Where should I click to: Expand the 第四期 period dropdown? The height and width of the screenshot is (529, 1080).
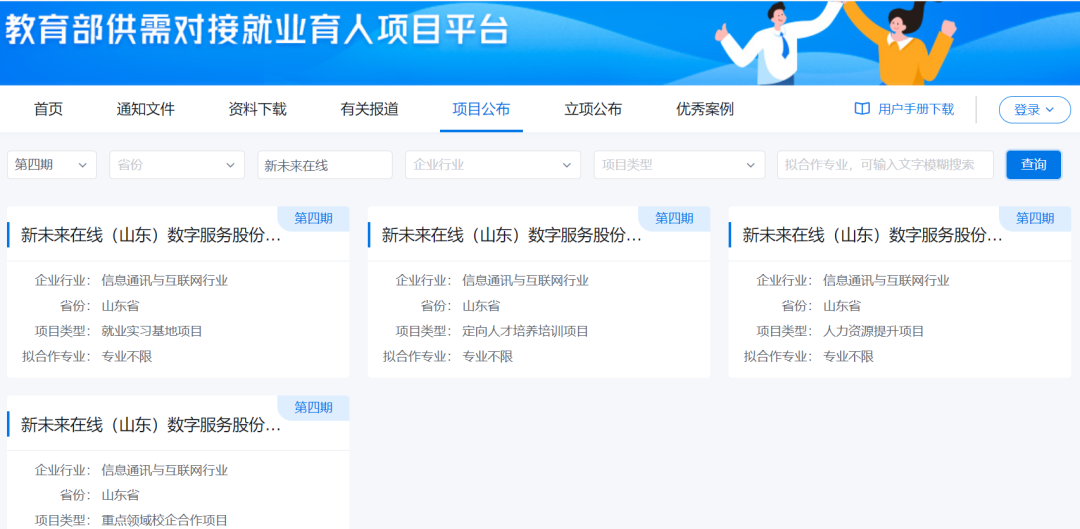click(x=52, y=165)
